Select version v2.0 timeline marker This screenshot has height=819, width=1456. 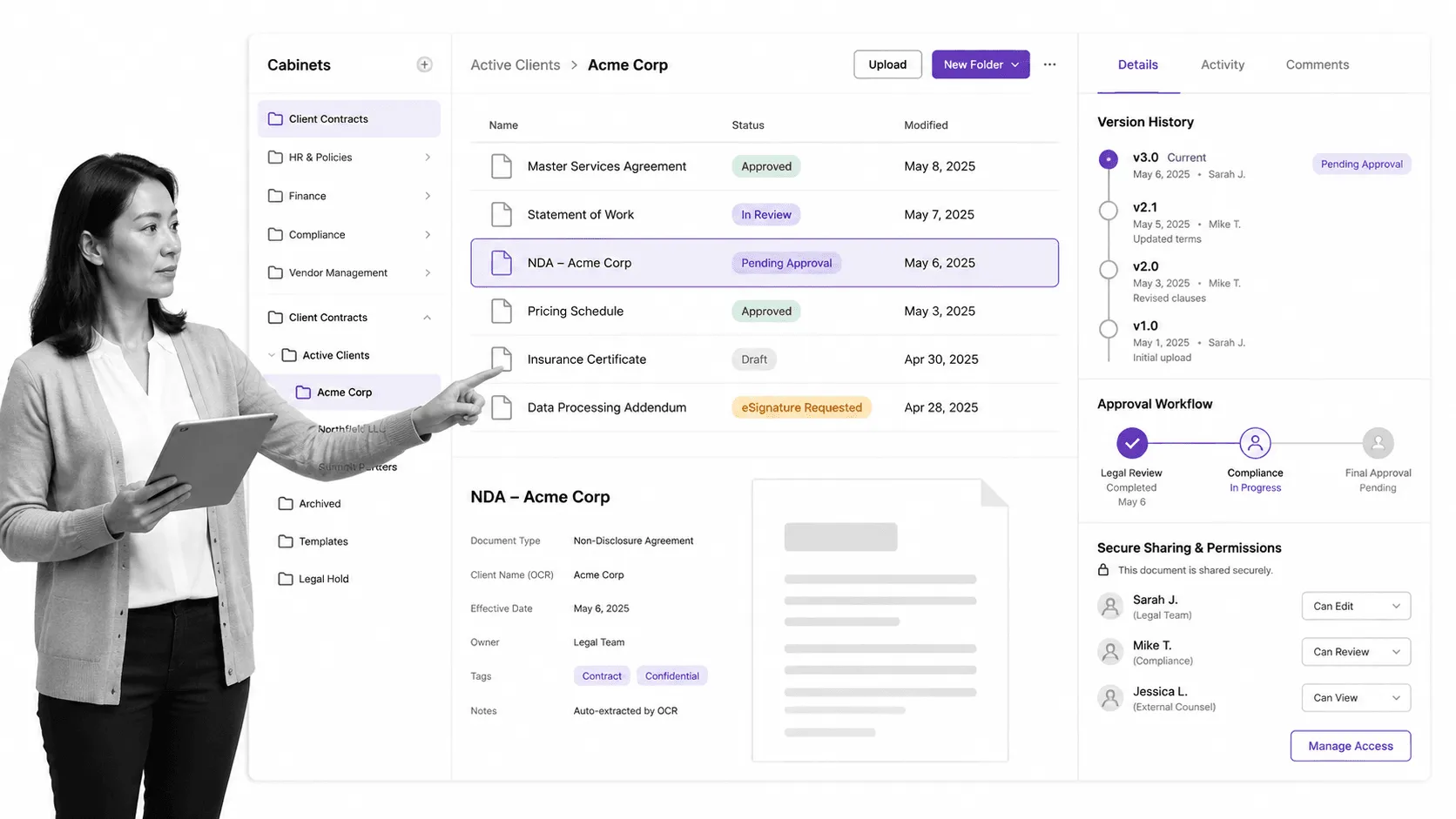point(1109,270)
